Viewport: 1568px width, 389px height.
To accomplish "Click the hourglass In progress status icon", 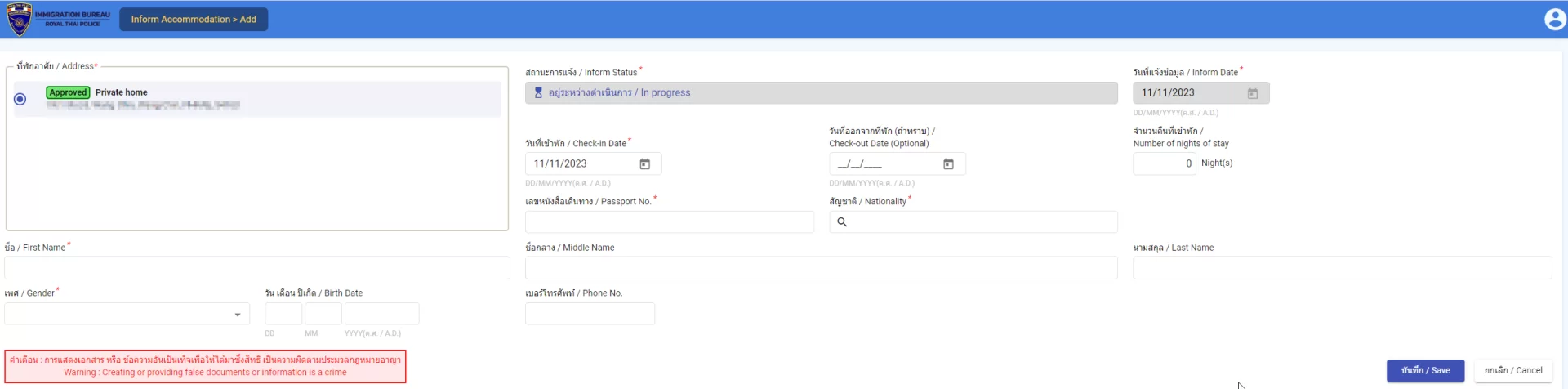I will click(538, 93).
